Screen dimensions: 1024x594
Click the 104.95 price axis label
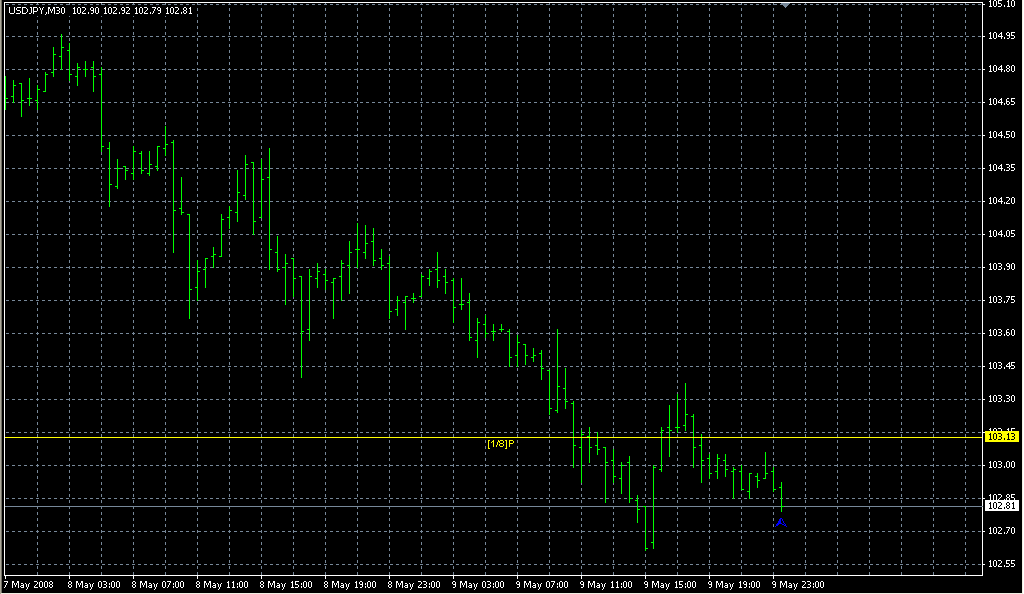pyautogui.click(x=1002, y=36)
